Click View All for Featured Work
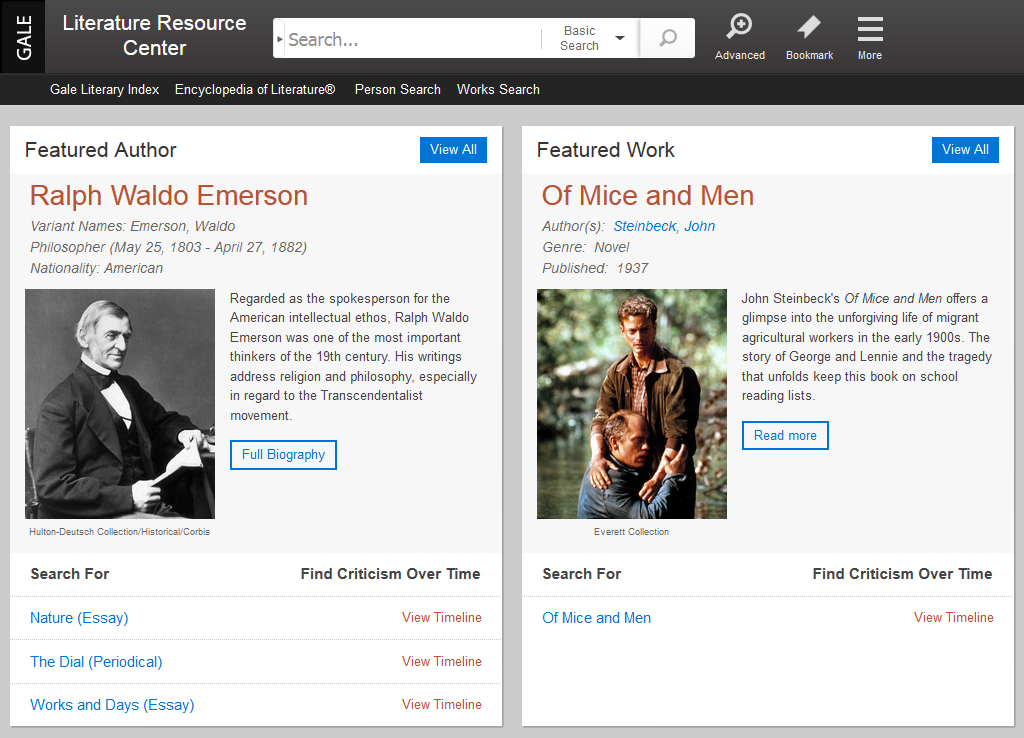 [x=965, y=150]
